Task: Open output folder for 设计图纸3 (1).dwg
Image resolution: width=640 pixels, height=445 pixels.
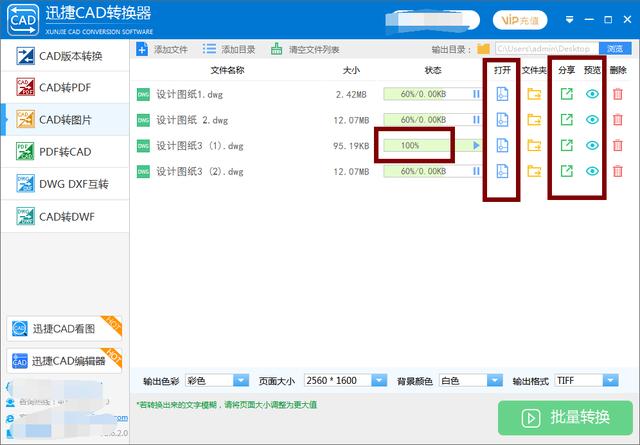Action: pos(534,145)
